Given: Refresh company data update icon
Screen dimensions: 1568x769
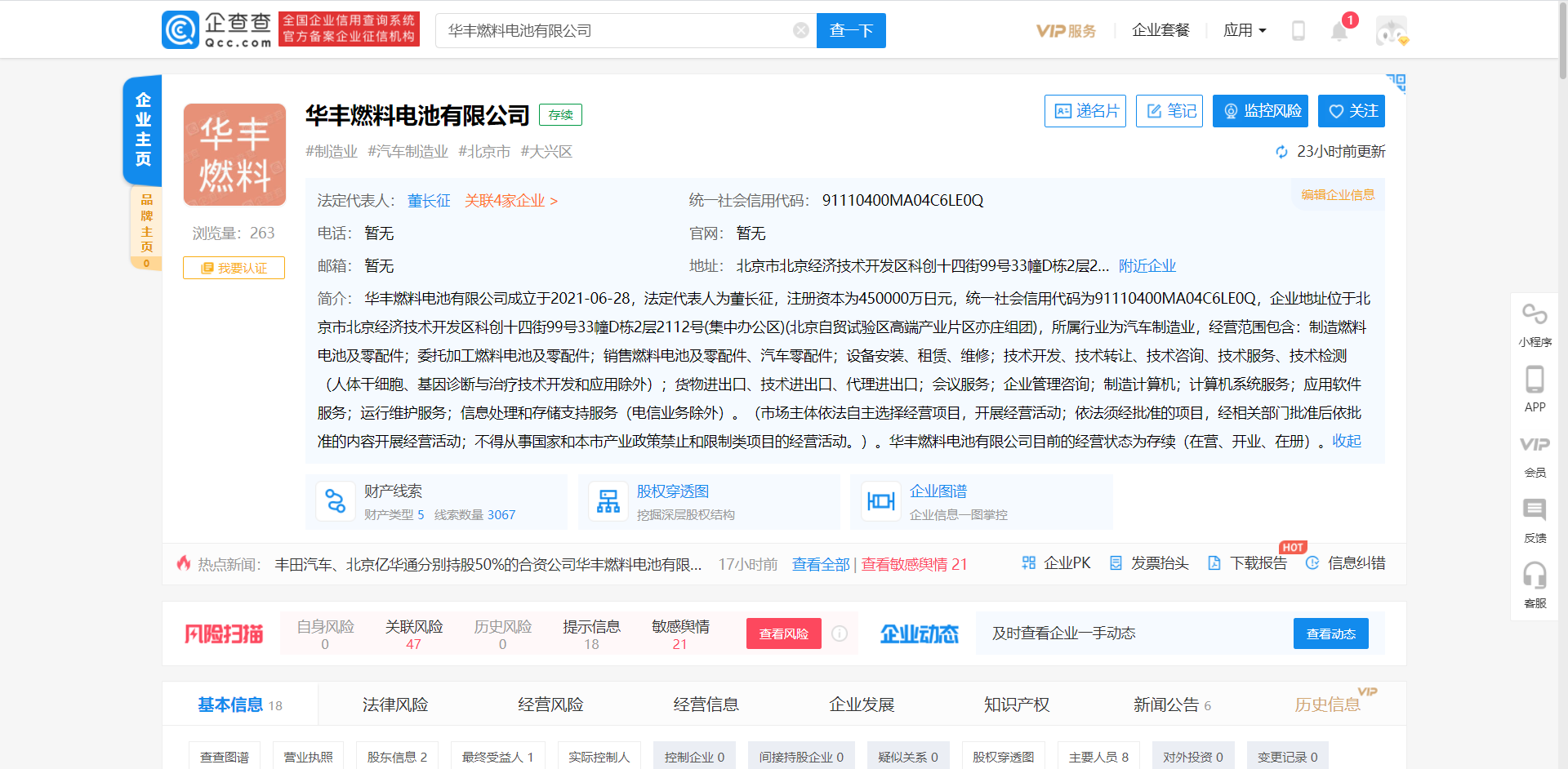Looking at the screenshot, I should (x=1281, y=152).
